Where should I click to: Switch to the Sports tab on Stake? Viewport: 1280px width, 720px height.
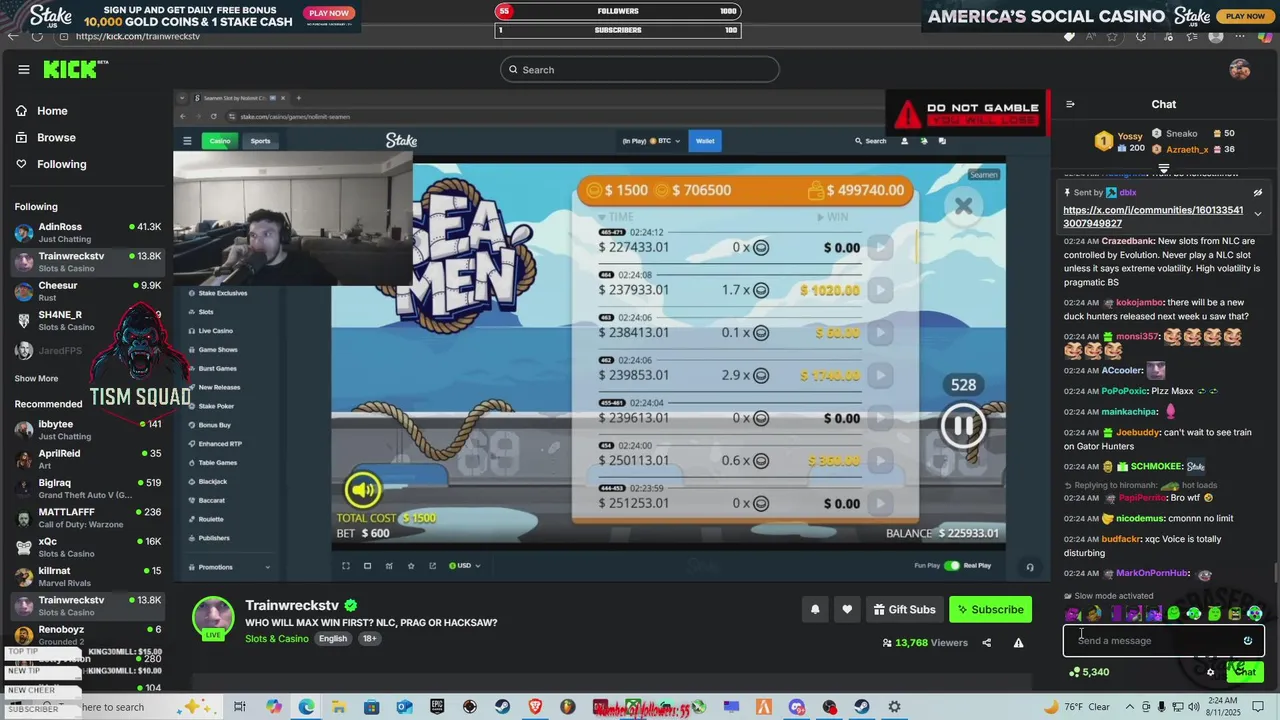[x=260, y=141]
